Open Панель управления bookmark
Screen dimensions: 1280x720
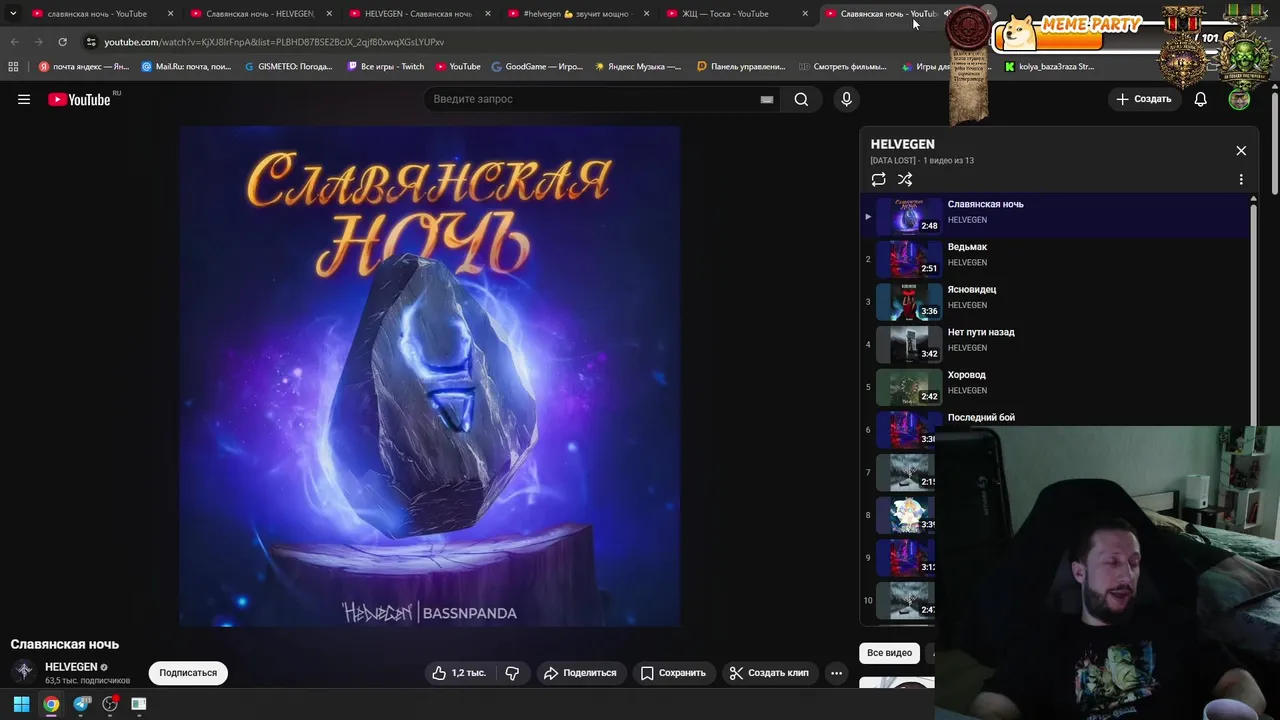(741, 67)
